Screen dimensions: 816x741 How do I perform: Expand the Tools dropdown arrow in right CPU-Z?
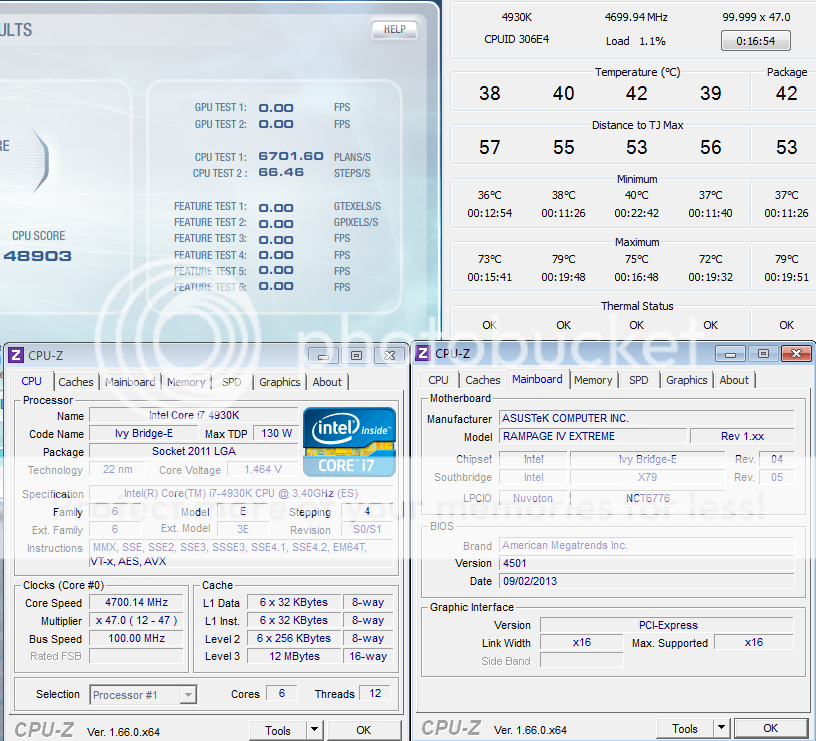coord(721,729)
